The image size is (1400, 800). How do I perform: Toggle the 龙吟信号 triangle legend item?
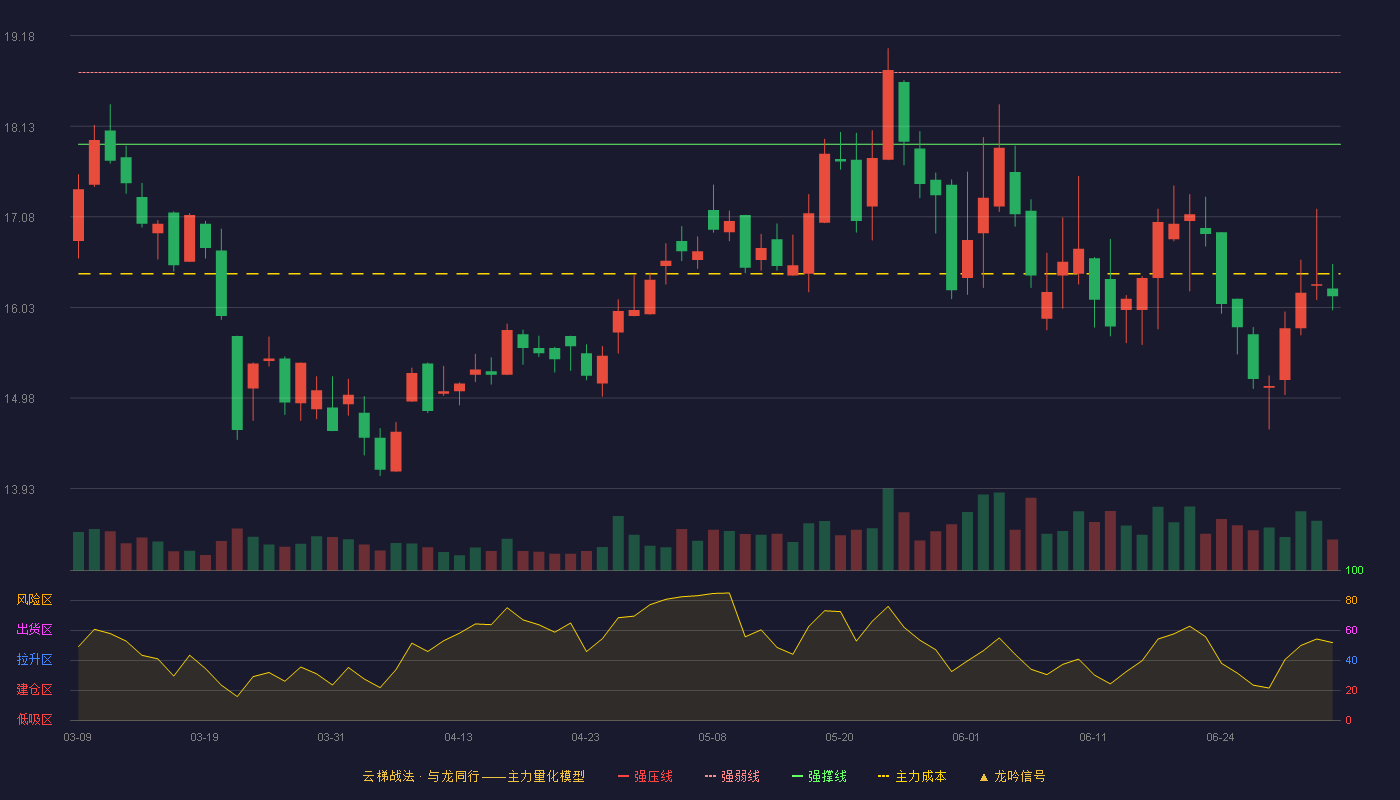1012,776
